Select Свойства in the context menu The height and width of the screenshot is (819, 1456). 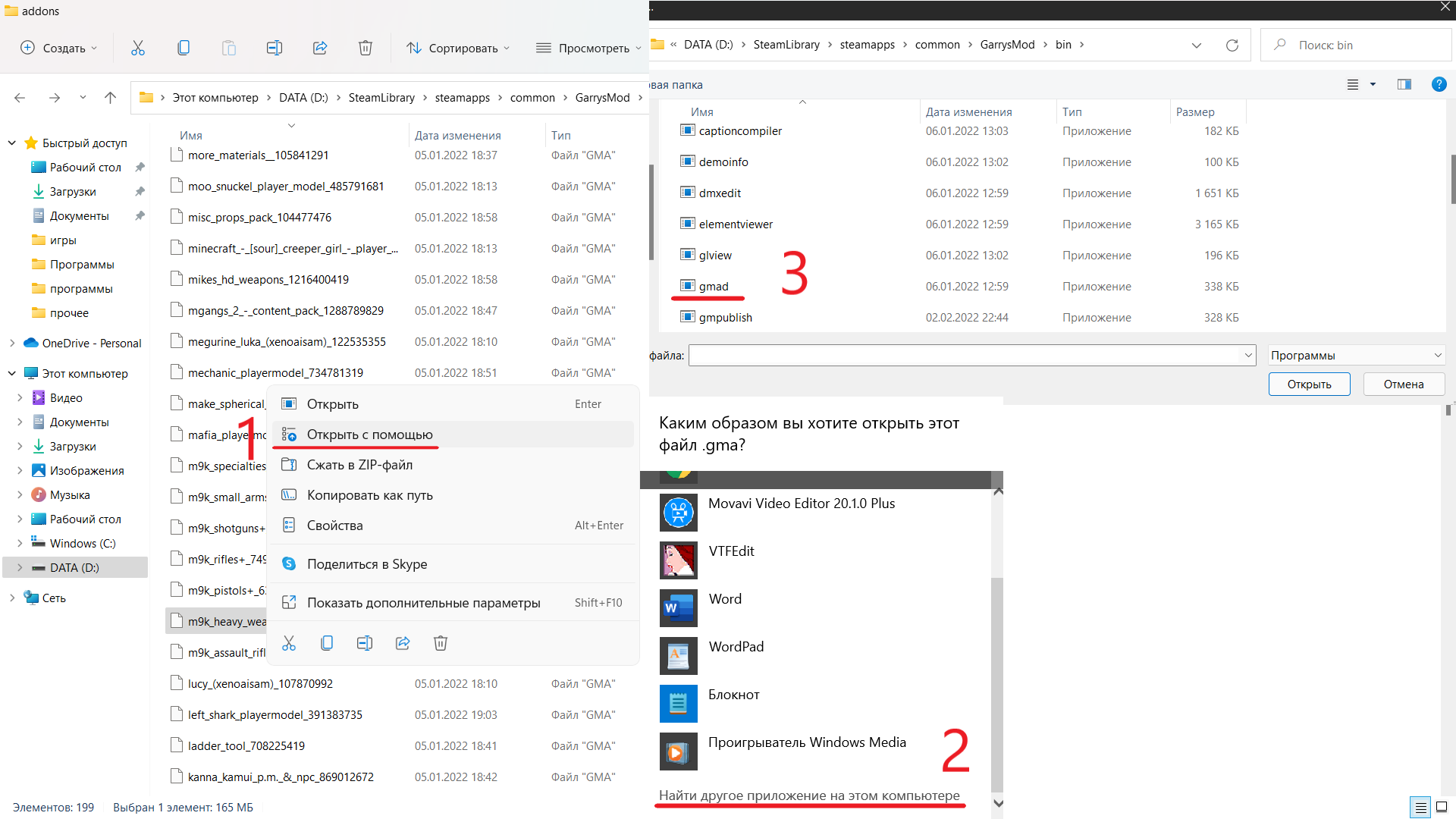coord(334,526)
